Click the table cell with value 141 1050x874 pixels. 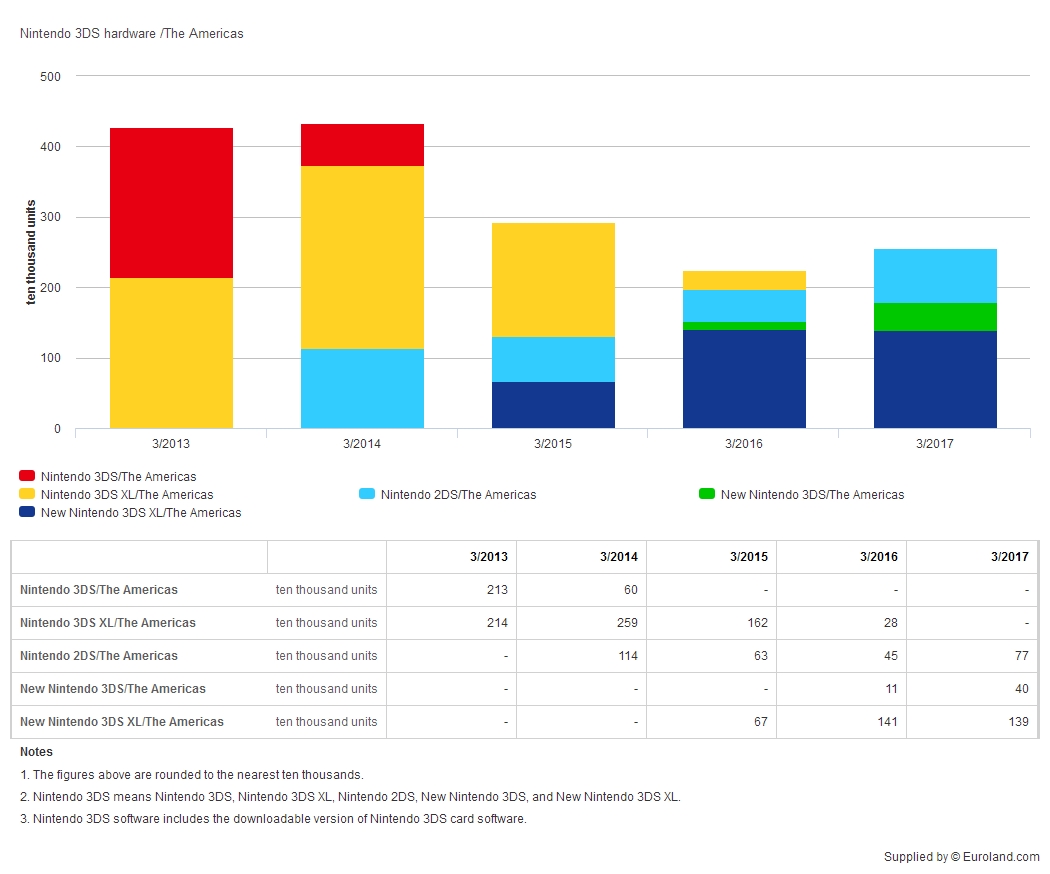[x=841, y=722]
